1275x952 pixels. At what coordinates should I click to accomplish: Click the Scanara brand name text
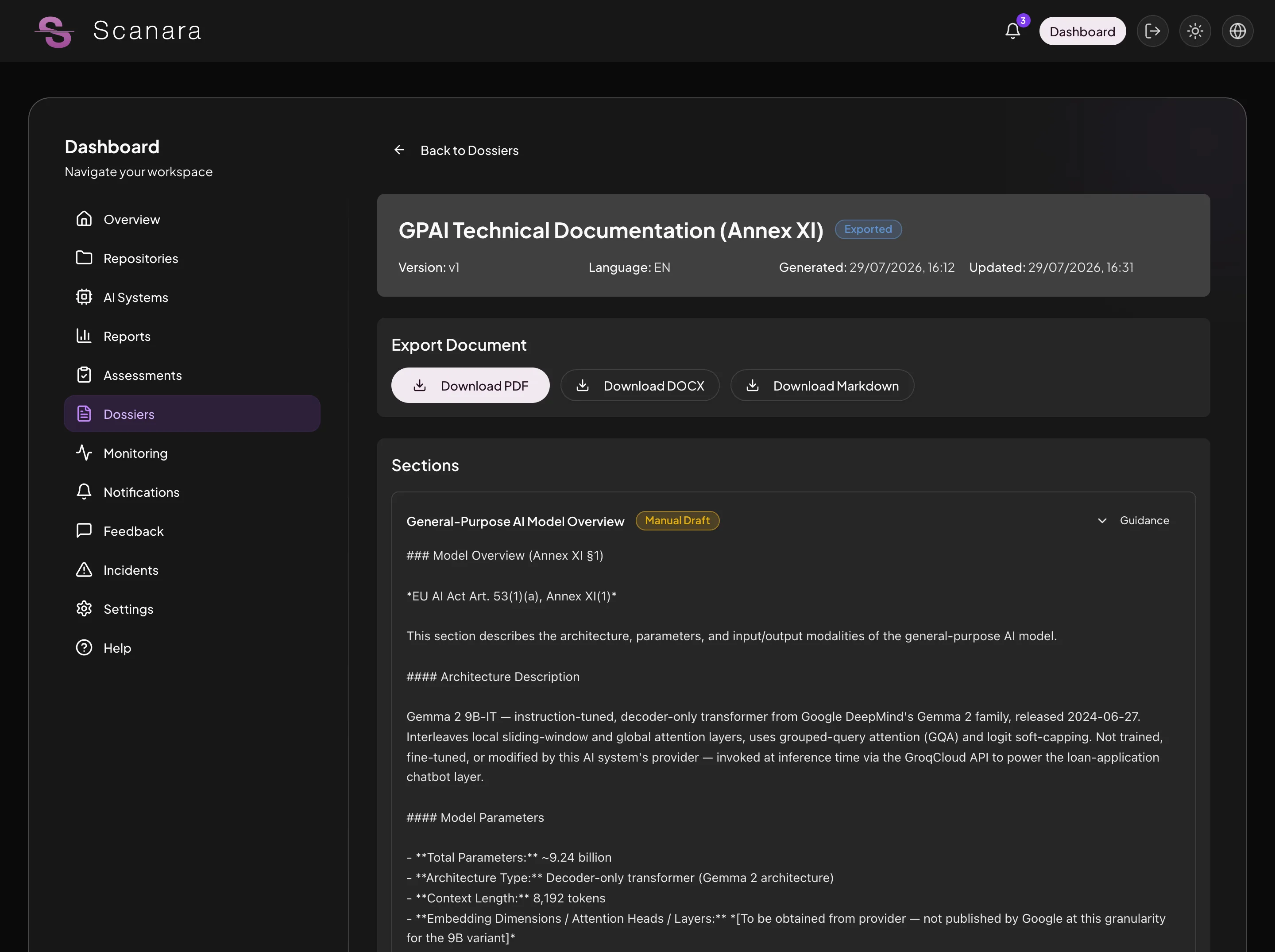tap(147, 31)
